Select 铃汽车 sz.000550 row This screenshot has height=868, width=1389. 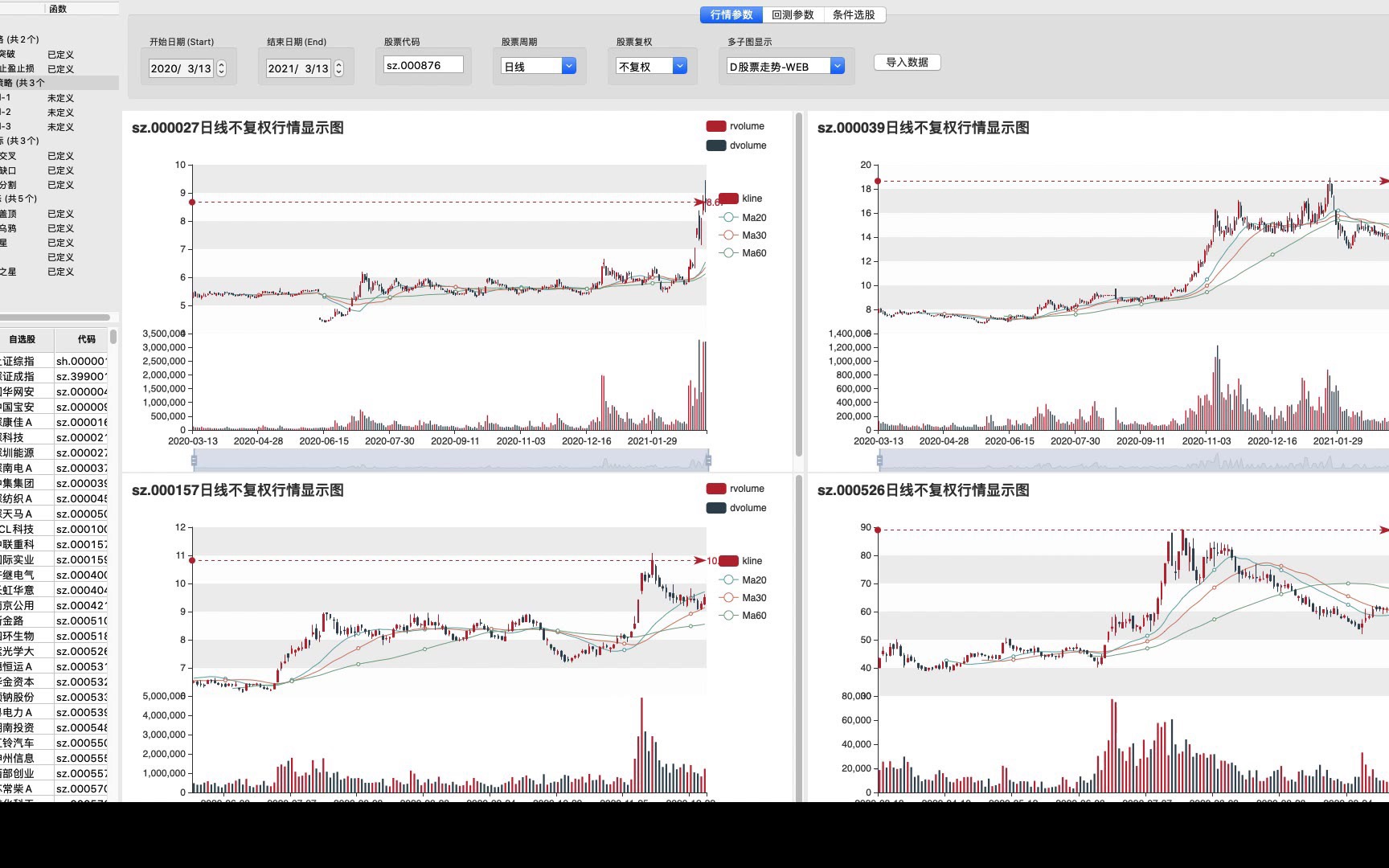[54, 743]
